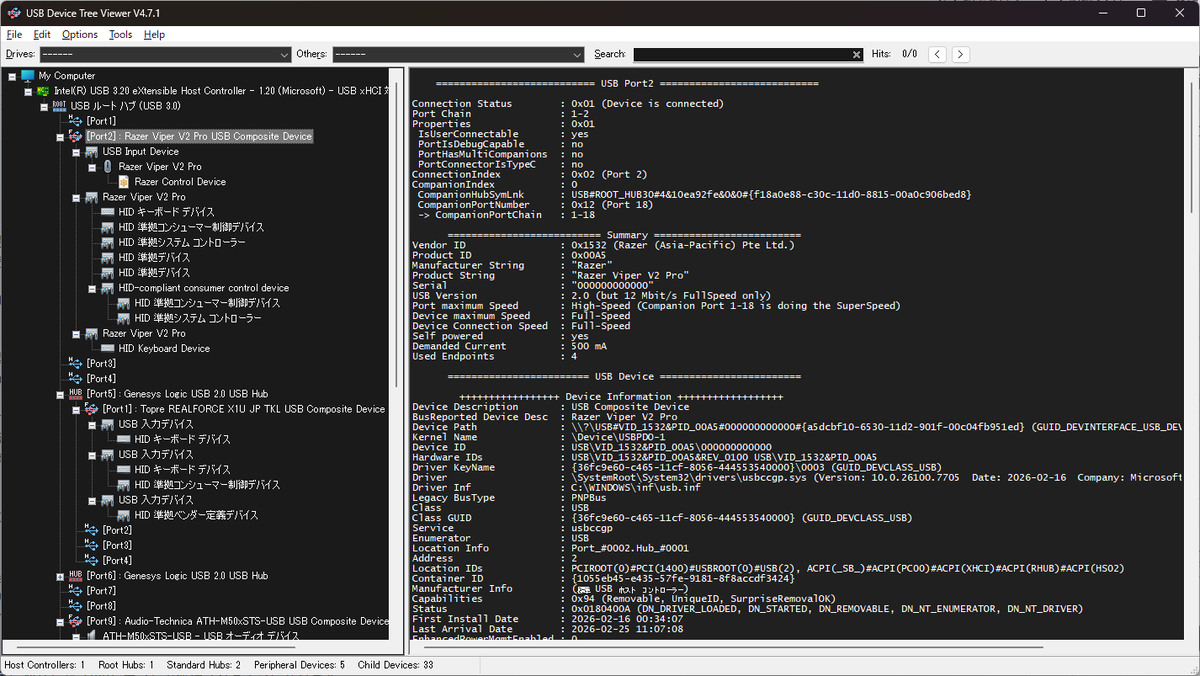The width and height of the screenshot is (1200, 676).
Task: Click 'Peripheral Devices: 5' in the status bar
Action: 300,665
